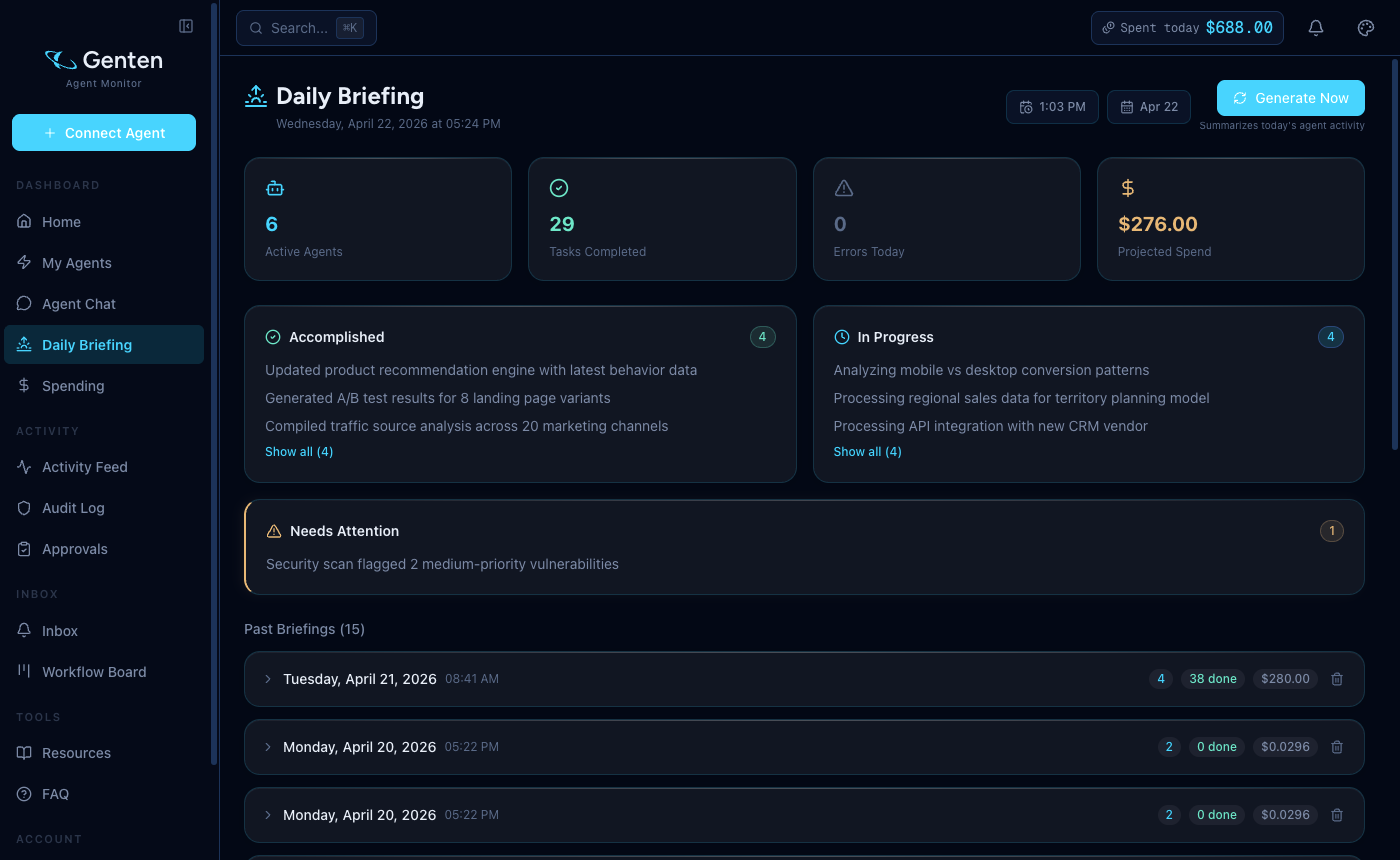Screen dimensions: 1400x860
Task: Click the lightning icon beside My Agents
Action: [x=25, y=262]
